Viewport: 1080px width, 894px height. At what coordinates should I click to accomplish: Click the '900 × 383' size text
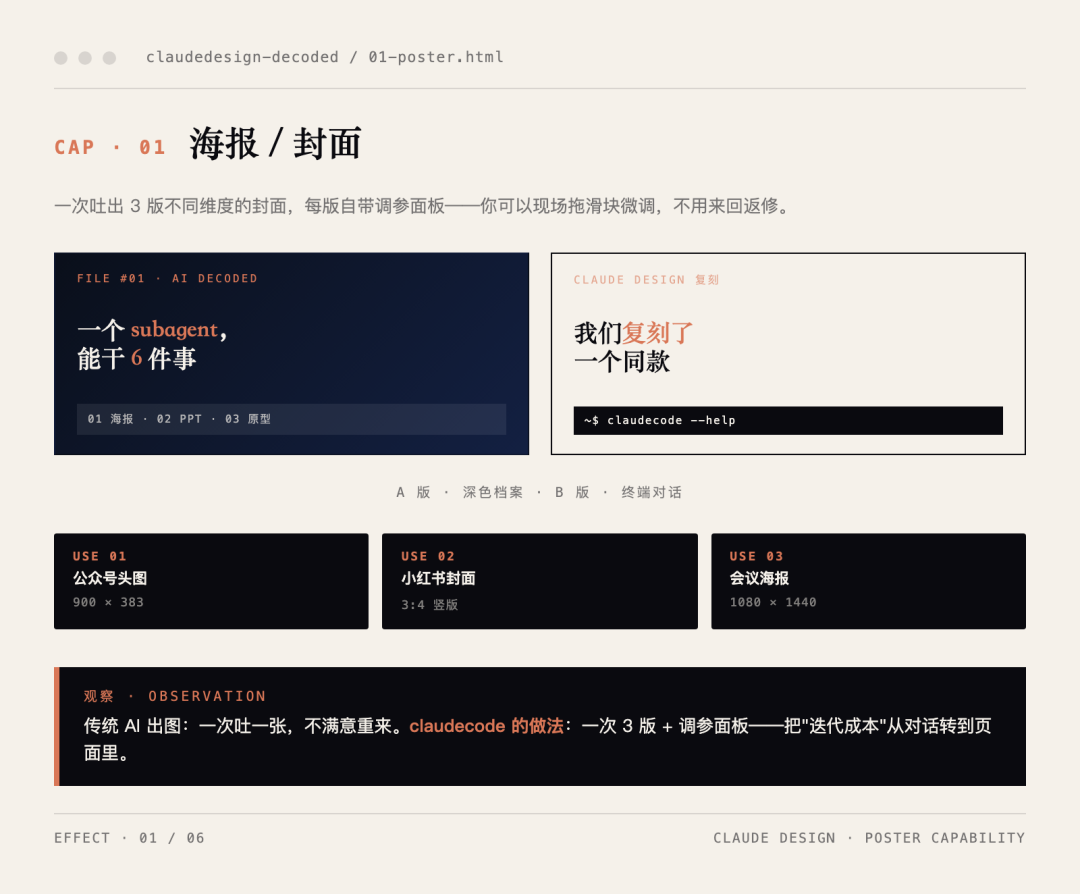click(x=108, y=602)
